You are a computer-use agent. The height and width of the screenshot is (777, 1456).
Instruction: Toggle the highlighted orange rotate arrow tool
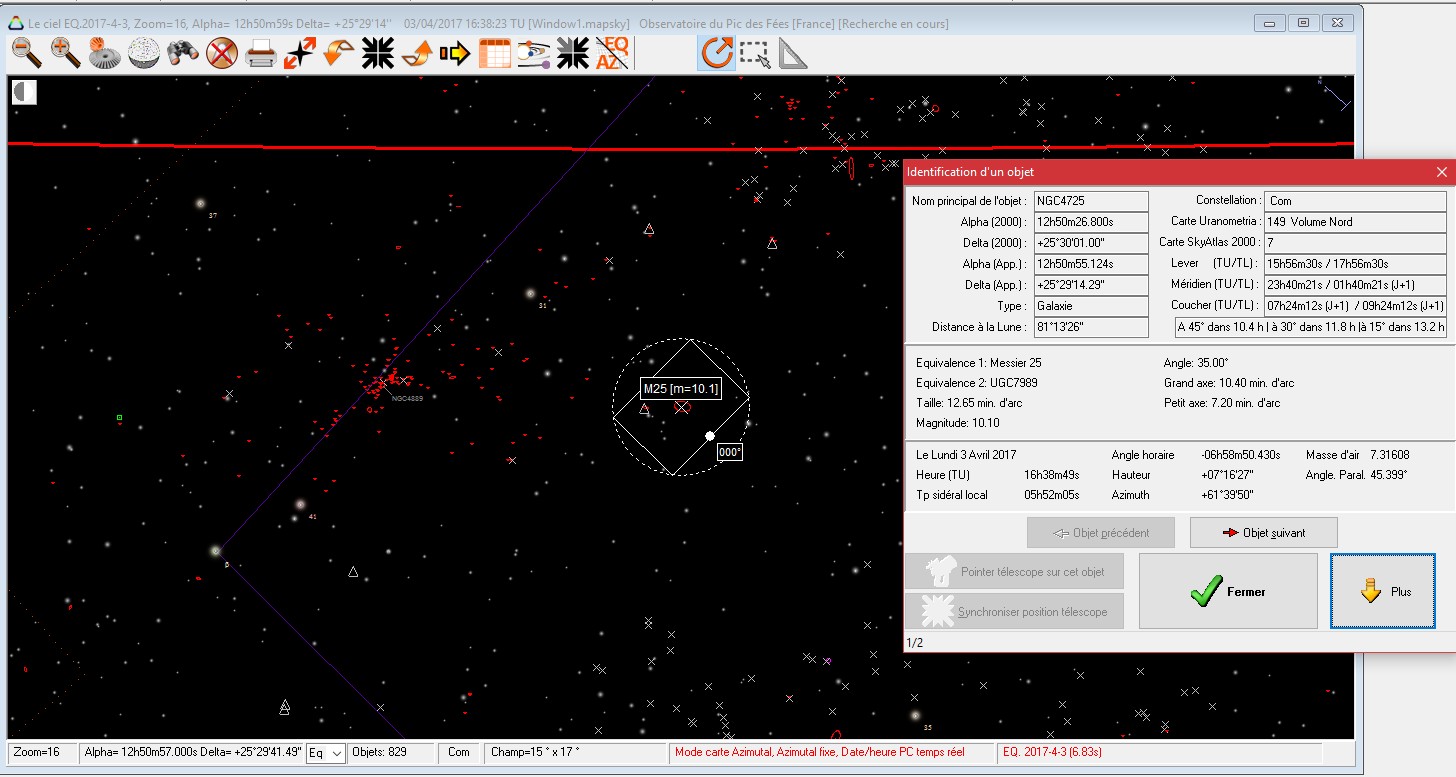[x=716, y=53]
